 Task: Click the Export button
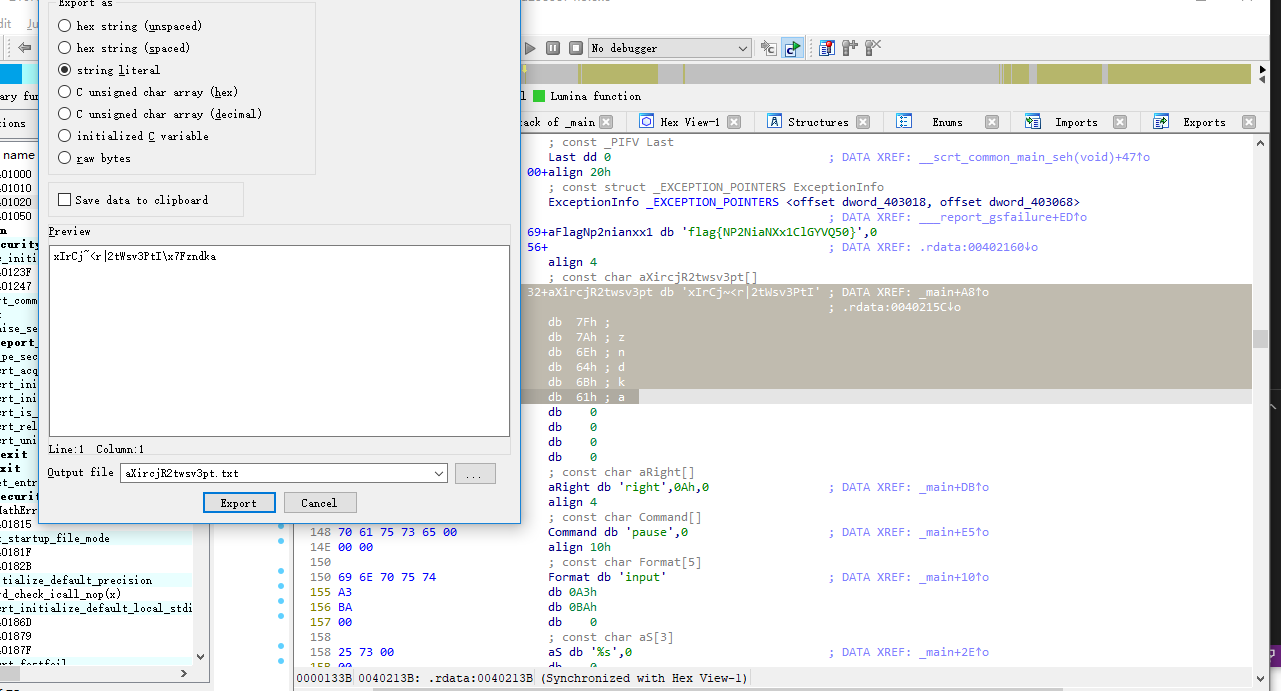(239, 503)
